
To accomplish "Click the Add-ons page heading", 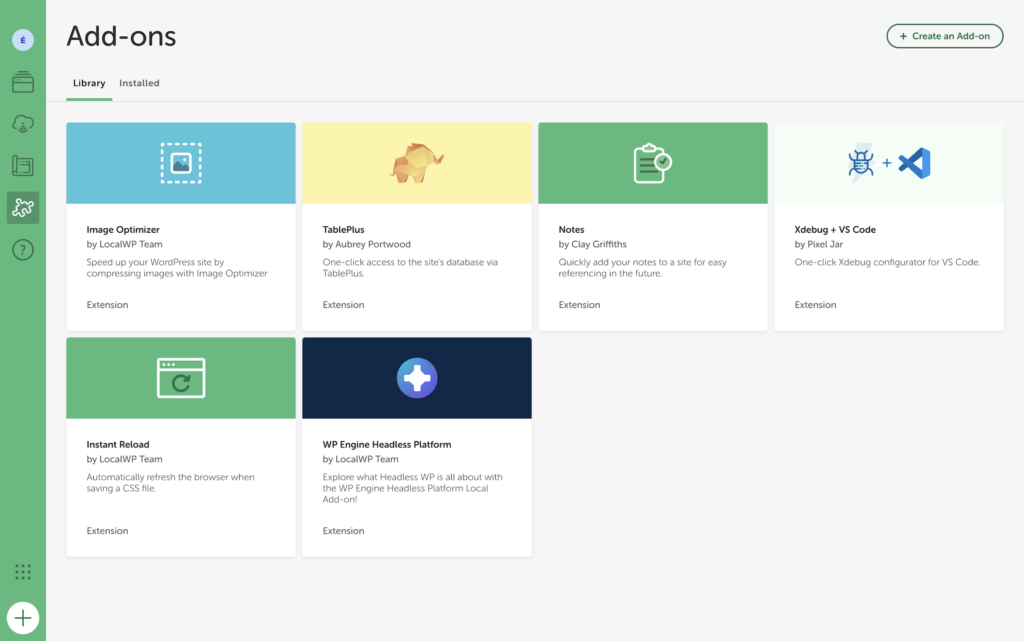I will point(121,37).
